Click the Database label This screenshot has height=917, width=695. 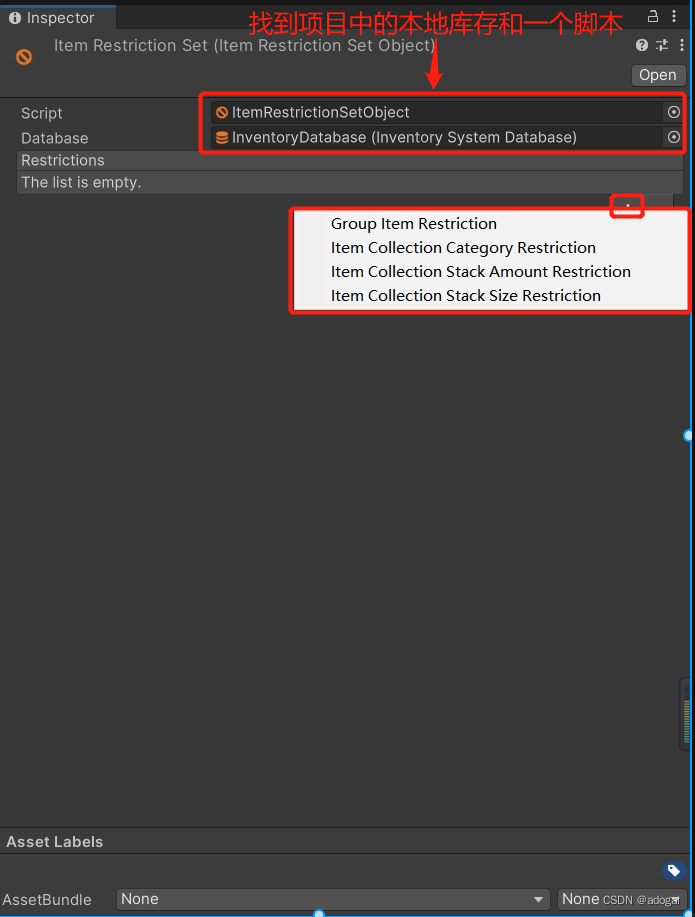point(54,139)
